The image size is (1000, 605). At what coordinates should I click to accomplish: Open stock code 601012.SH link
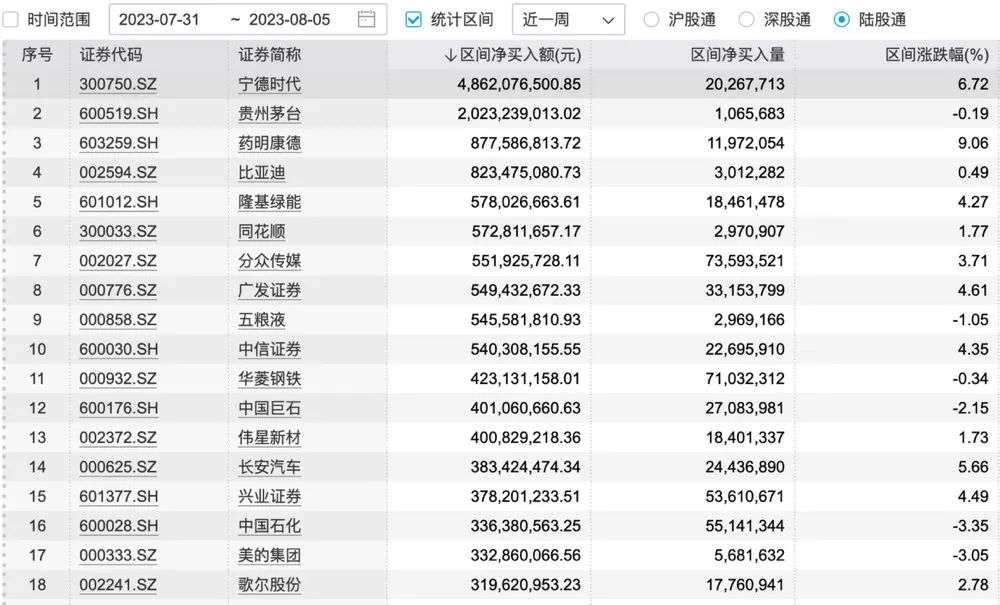pyautogui.click(x=119, y=202)
